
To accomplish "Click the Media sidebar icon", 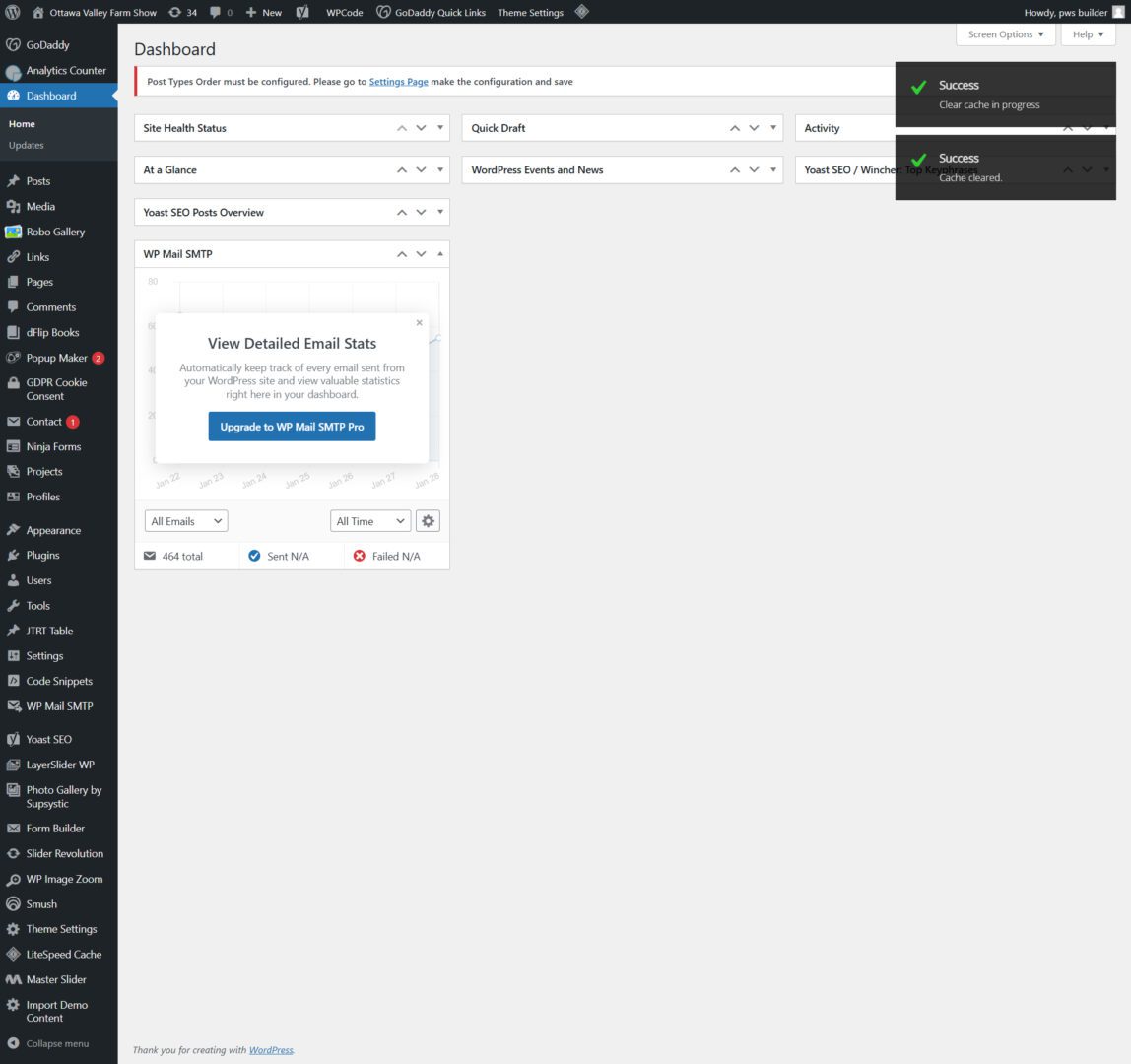I will (13, 206).
